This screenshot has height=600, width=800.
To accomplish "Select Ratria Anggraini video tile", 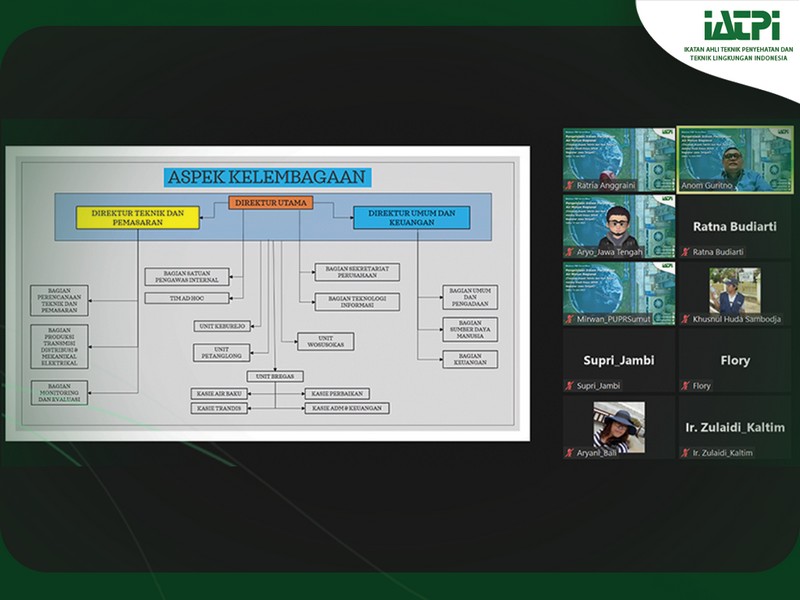I will (619, 160).
